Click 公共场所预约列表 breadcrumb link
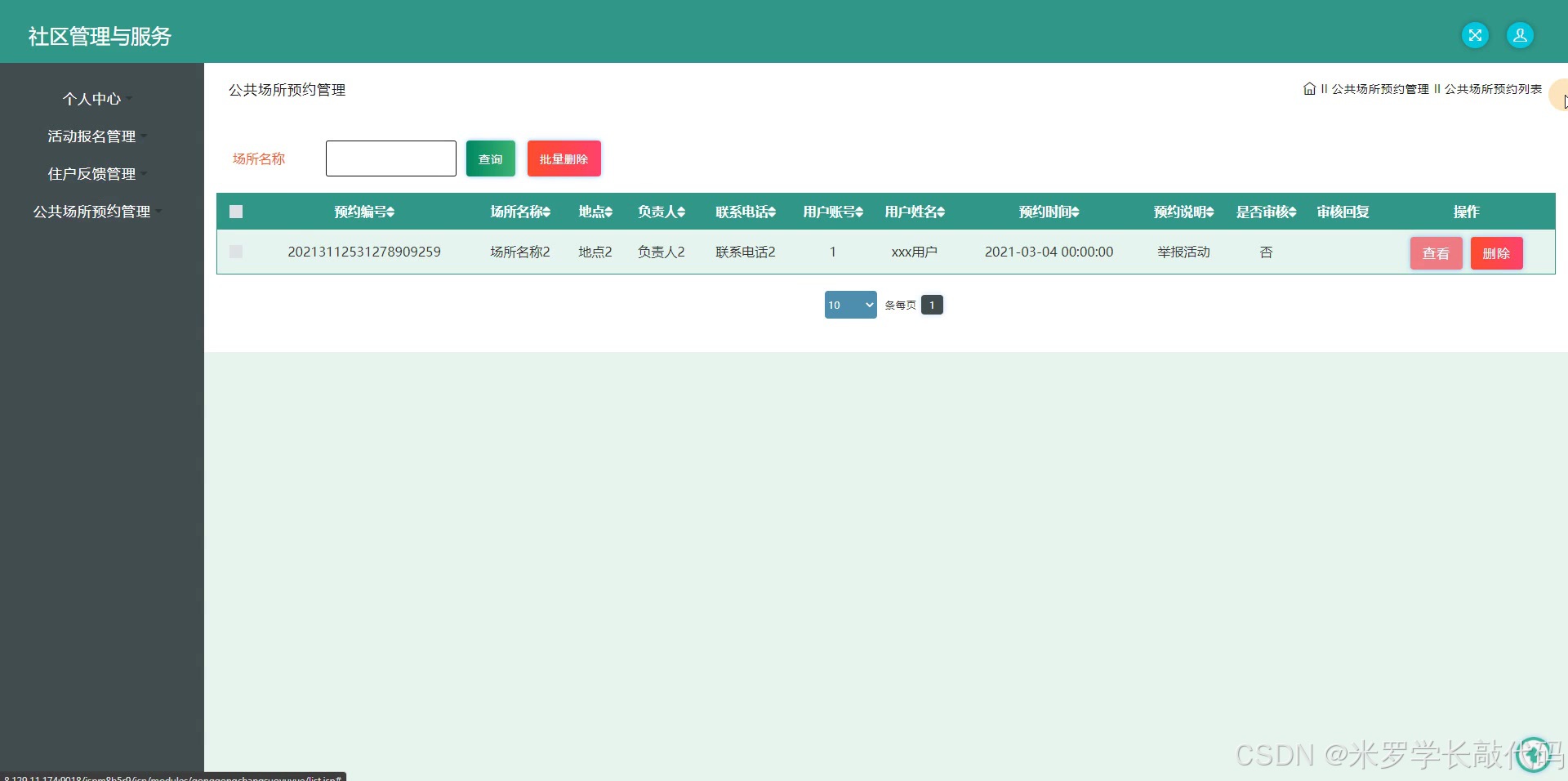Image resolution: width=1568 pixels, height=781 pixels. coord(1493,89)
